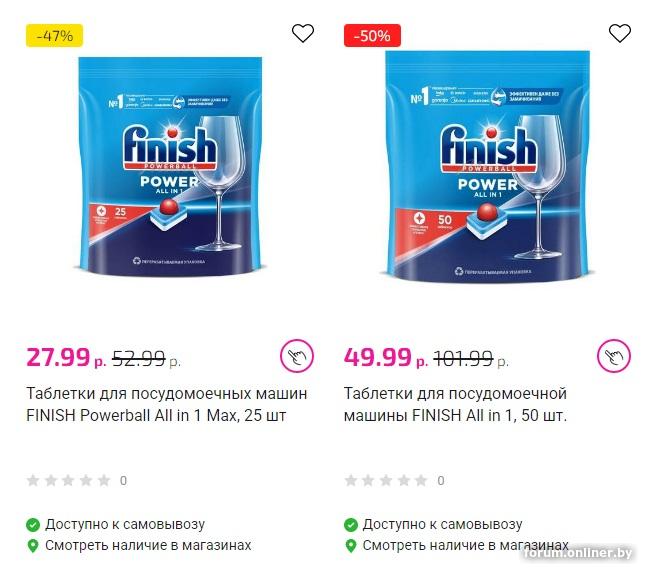653x574 pixels.
Task: Rate the left product five stars
Action: [x=102, y=481]
